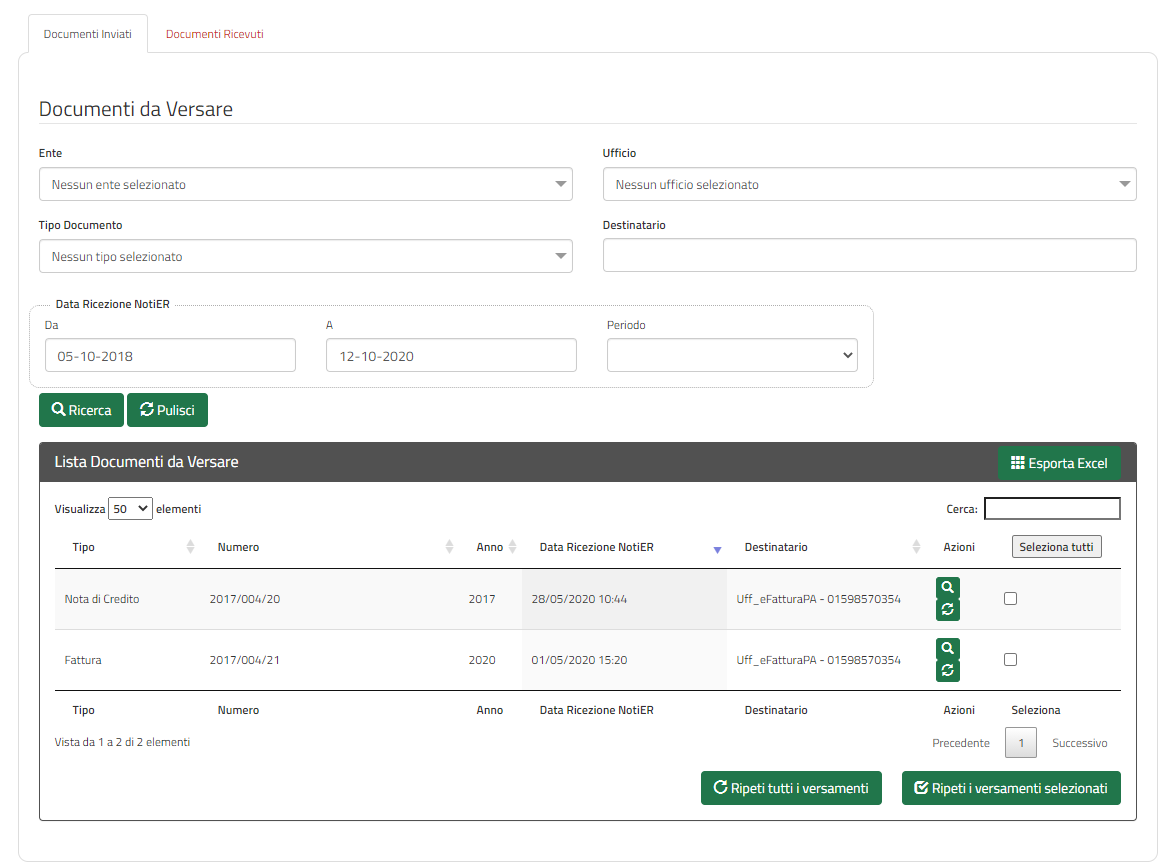Screen dimensions: 1166x867
Task: Go to Successivo page
Action: coord(1079,743)
